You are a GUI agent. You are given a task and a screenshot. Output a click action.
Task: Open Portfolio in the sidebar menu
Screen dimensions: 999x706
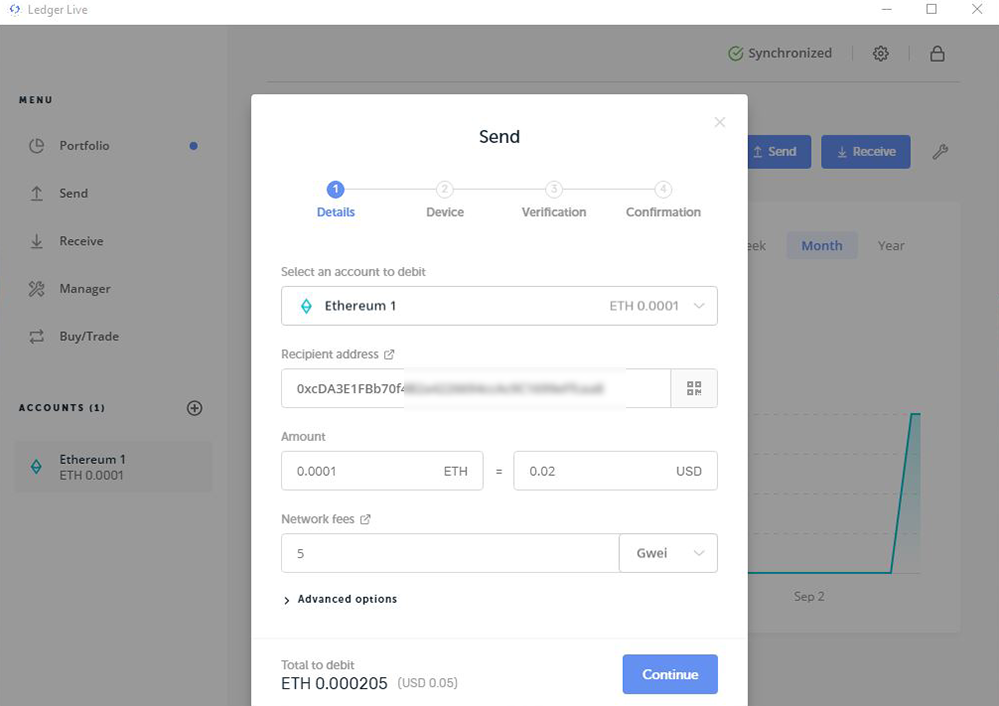click(x=84, y=146)
